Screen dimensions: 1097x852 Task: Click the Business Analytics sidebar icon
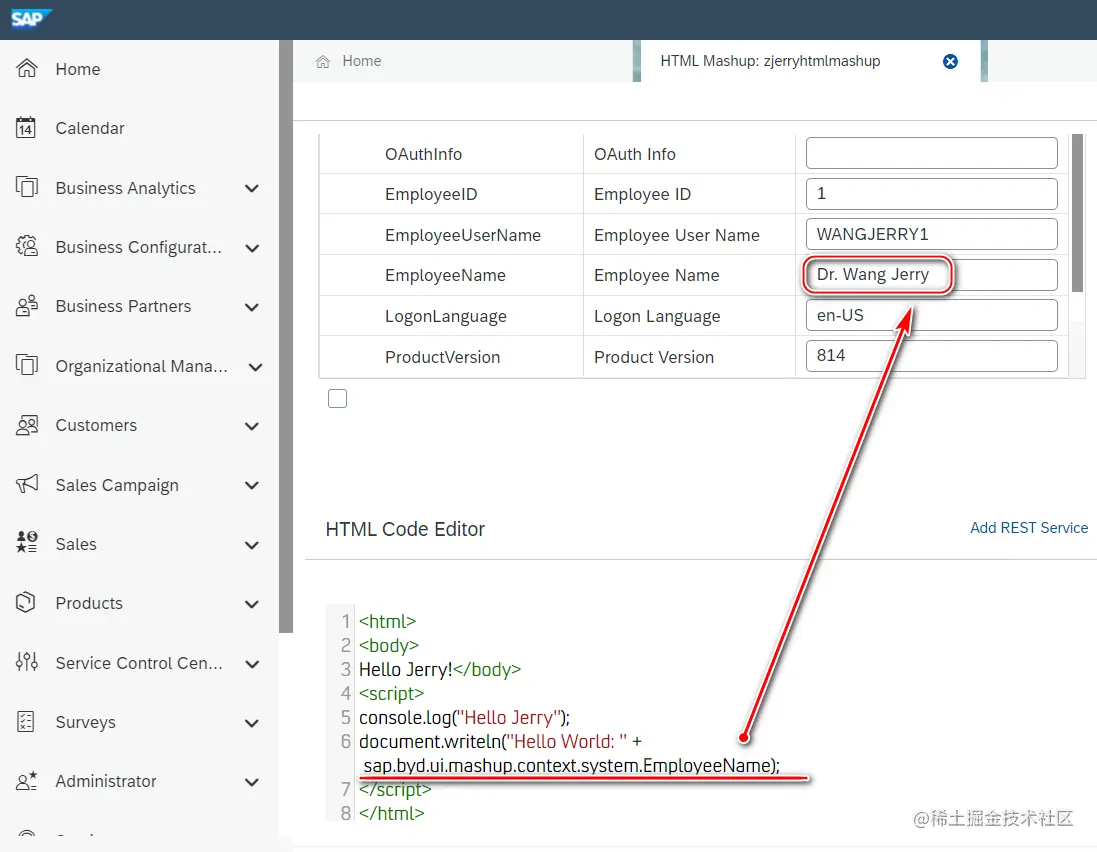(27, 187)
